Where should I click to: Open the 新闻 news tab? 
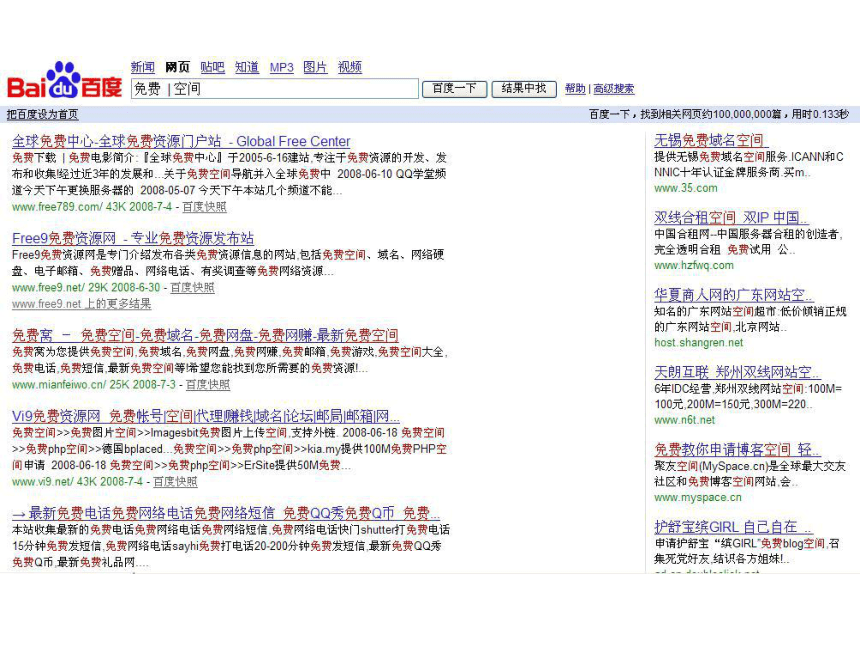(143, 67)
